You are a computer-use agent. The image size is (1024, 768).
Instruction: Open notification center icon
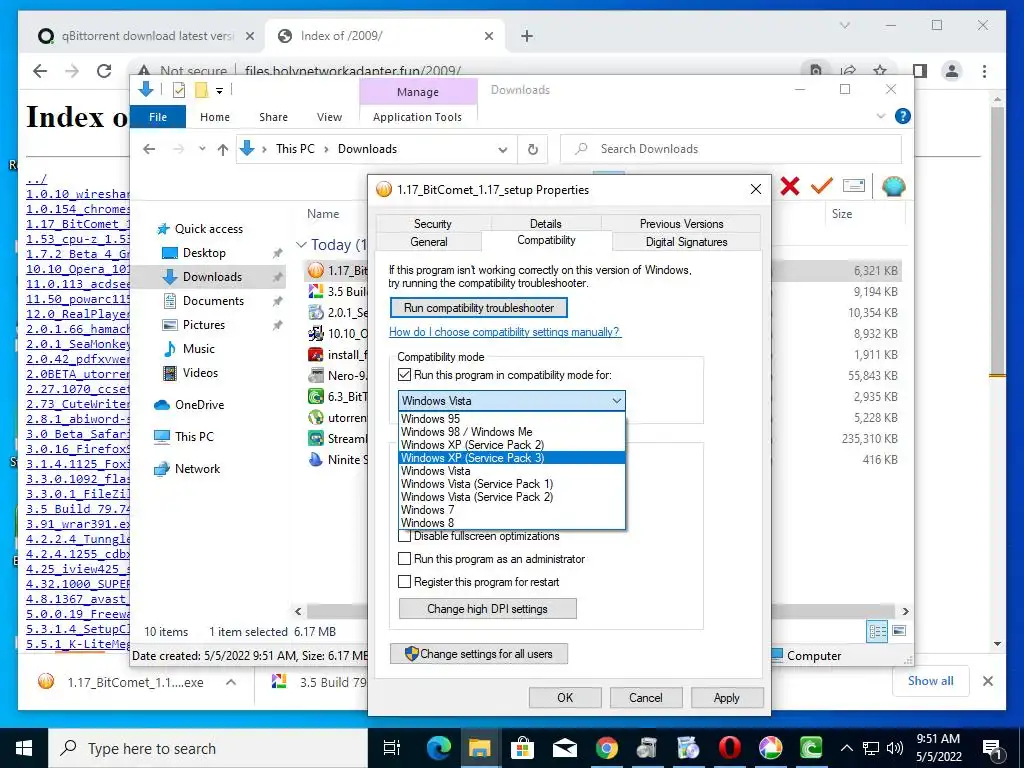(992, 748)
